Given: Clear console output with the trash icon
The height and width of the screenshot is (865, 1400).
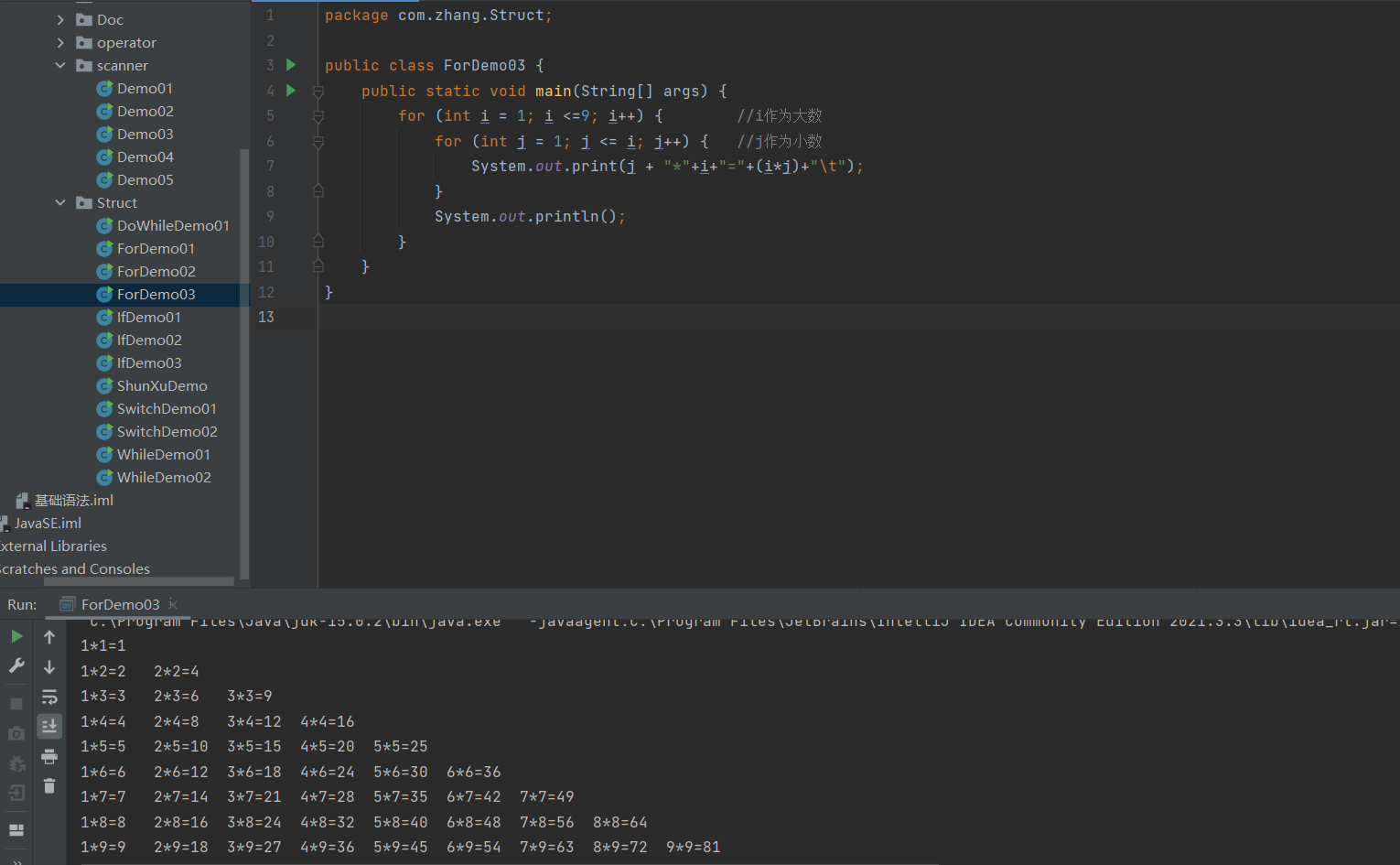Looking at the screenshot, I should (x=49, y=786).
